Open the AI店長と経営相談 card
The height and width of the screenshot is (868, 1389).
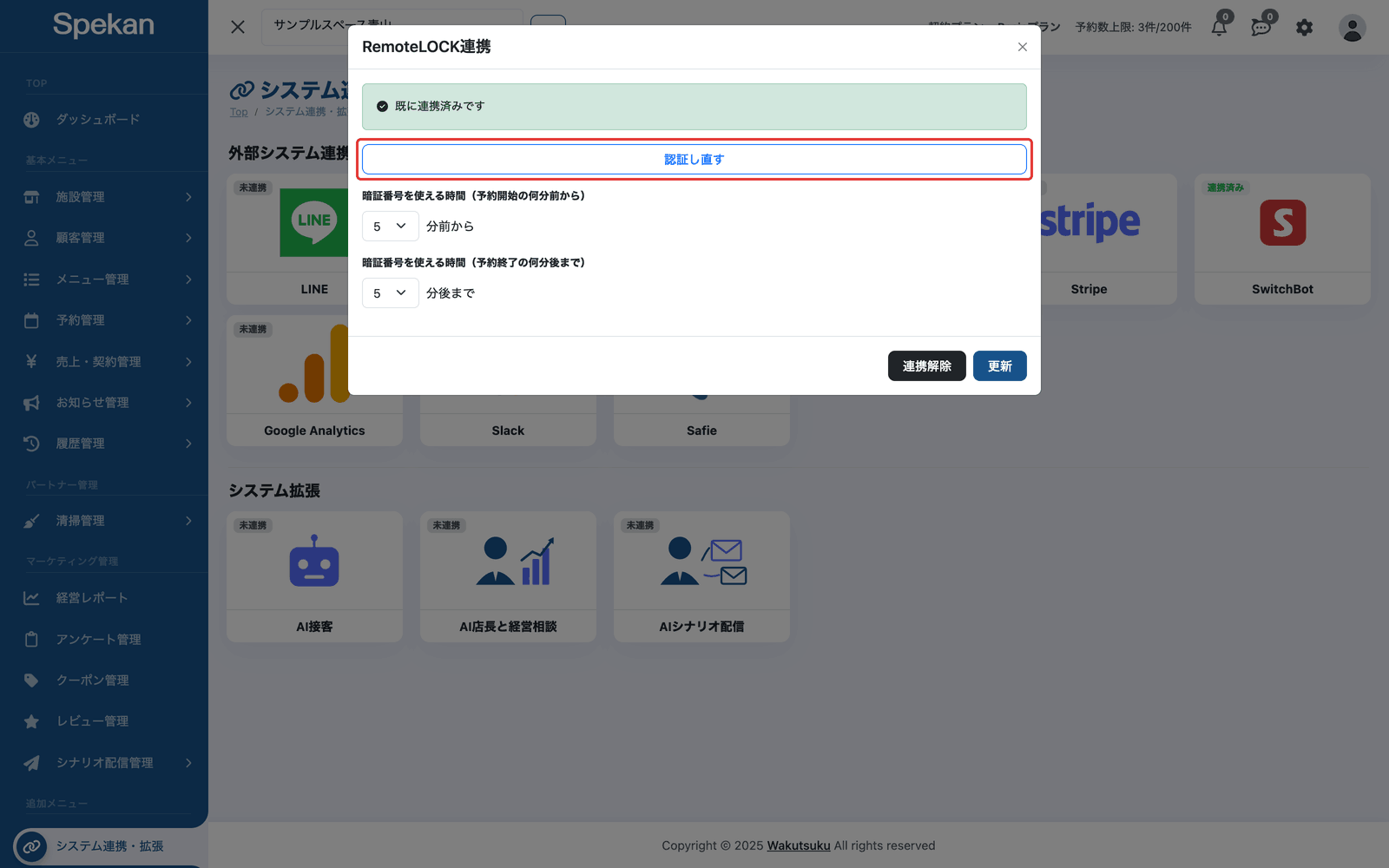tap(508, 577)
